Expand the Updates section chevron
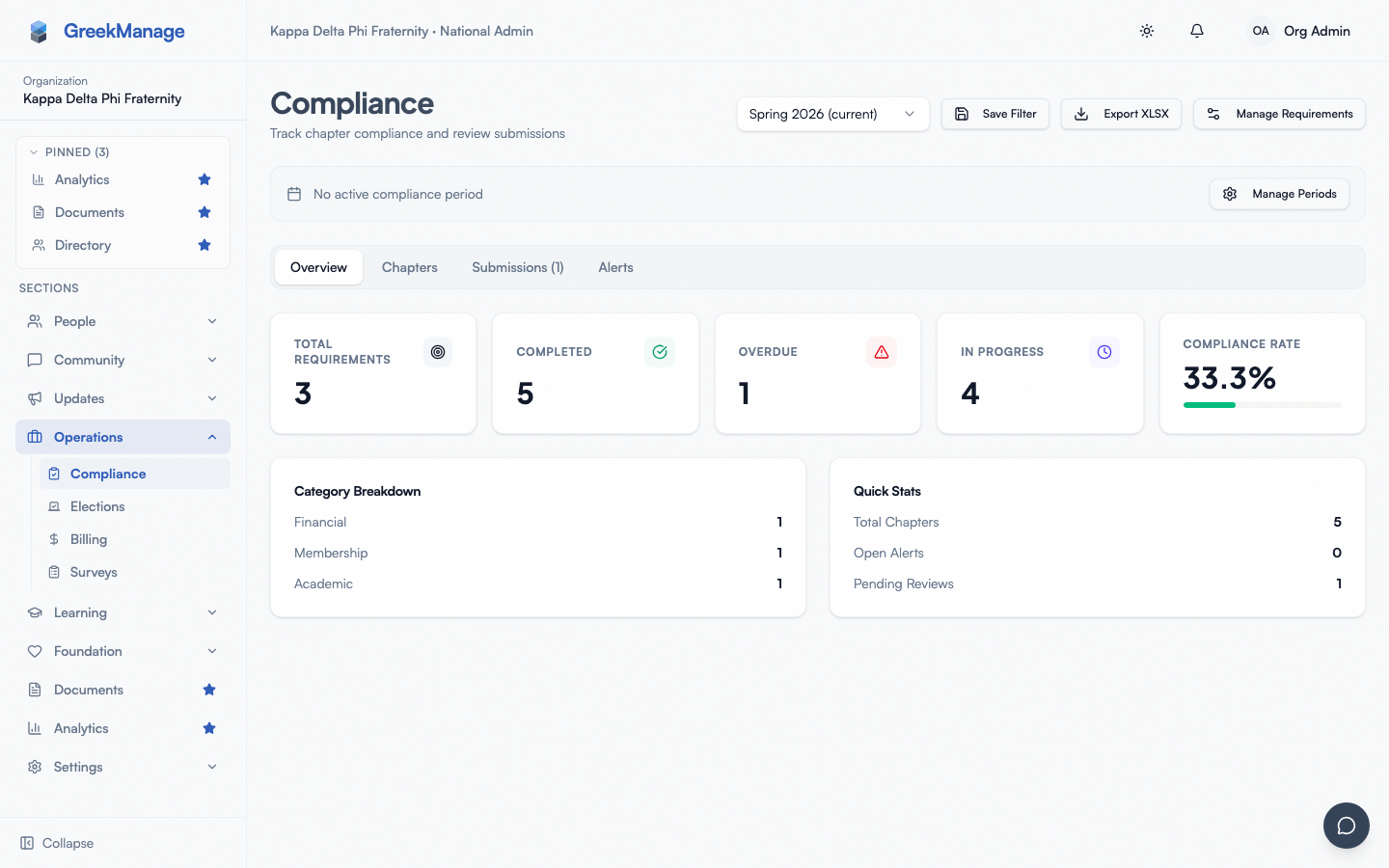This screenshot has width=1389, height=868. (x=212, y=398)
